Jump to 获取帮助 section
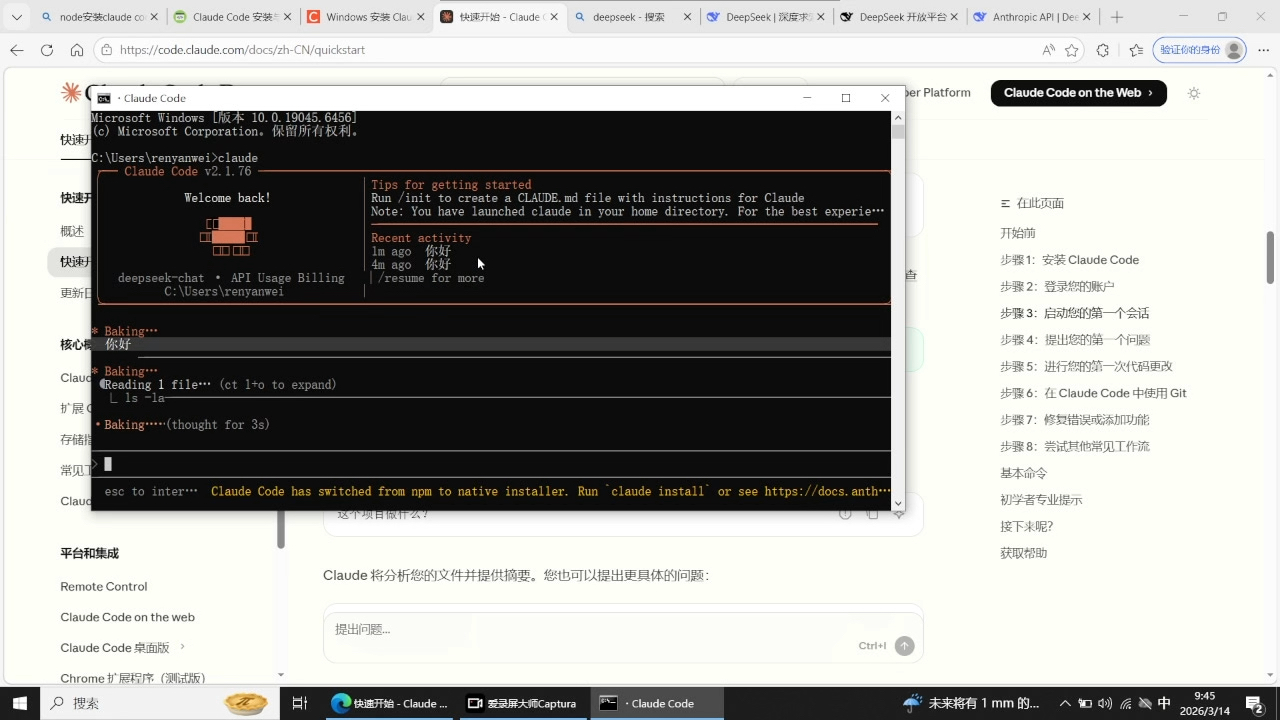The height and width of the screenshot is (720, 1280). 1023,553
